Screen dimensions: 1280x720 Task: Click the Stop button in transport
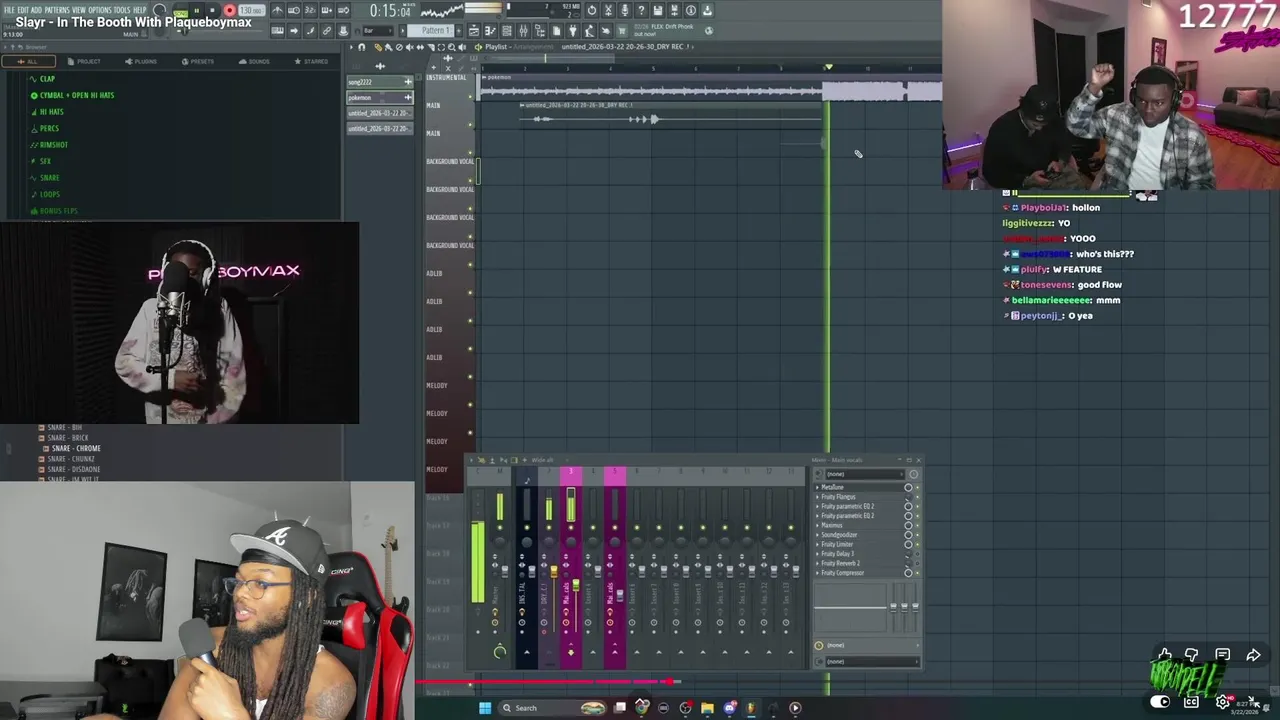[213, 10]
